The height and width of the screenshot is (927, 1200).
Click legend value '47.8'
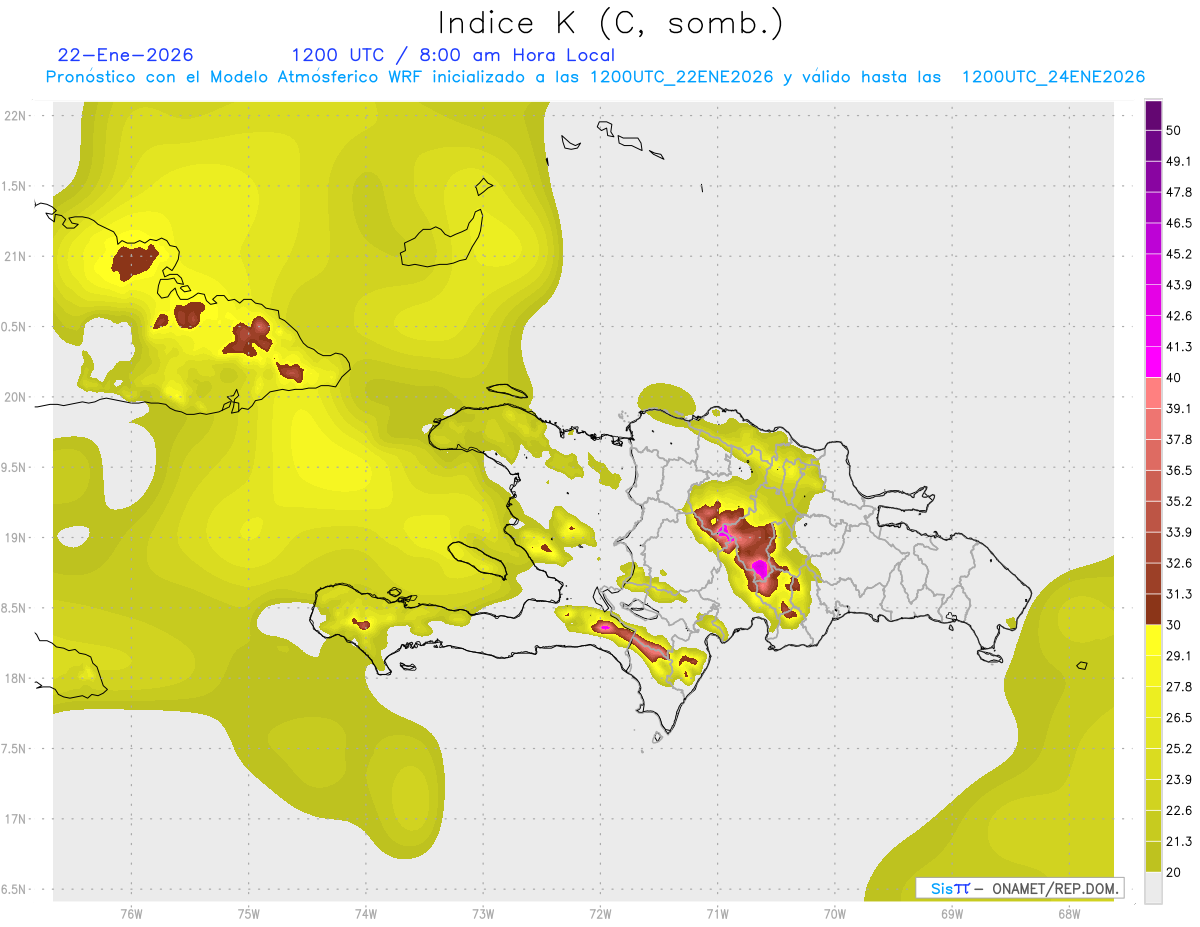[1179, 192]
